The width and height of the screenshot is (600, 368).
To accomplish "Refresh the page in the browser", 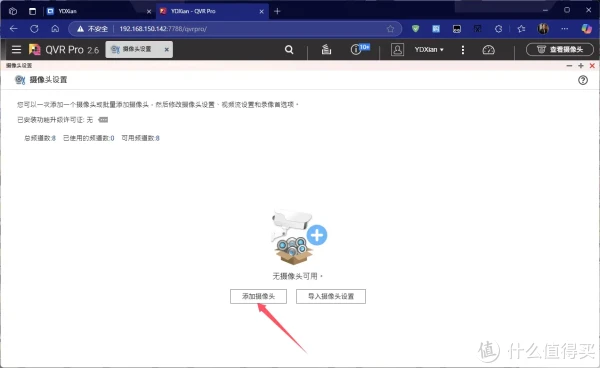I will 34,29.
